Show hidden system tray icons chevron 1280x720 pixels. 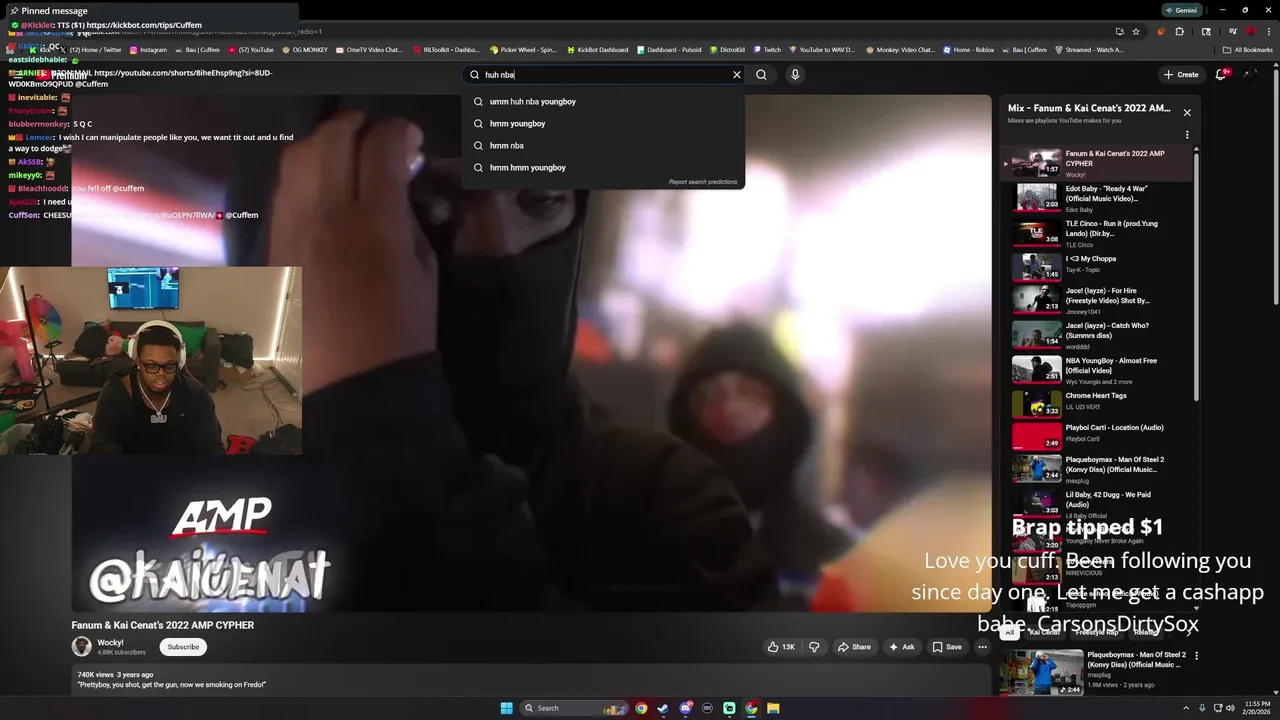coord(1187,708)
